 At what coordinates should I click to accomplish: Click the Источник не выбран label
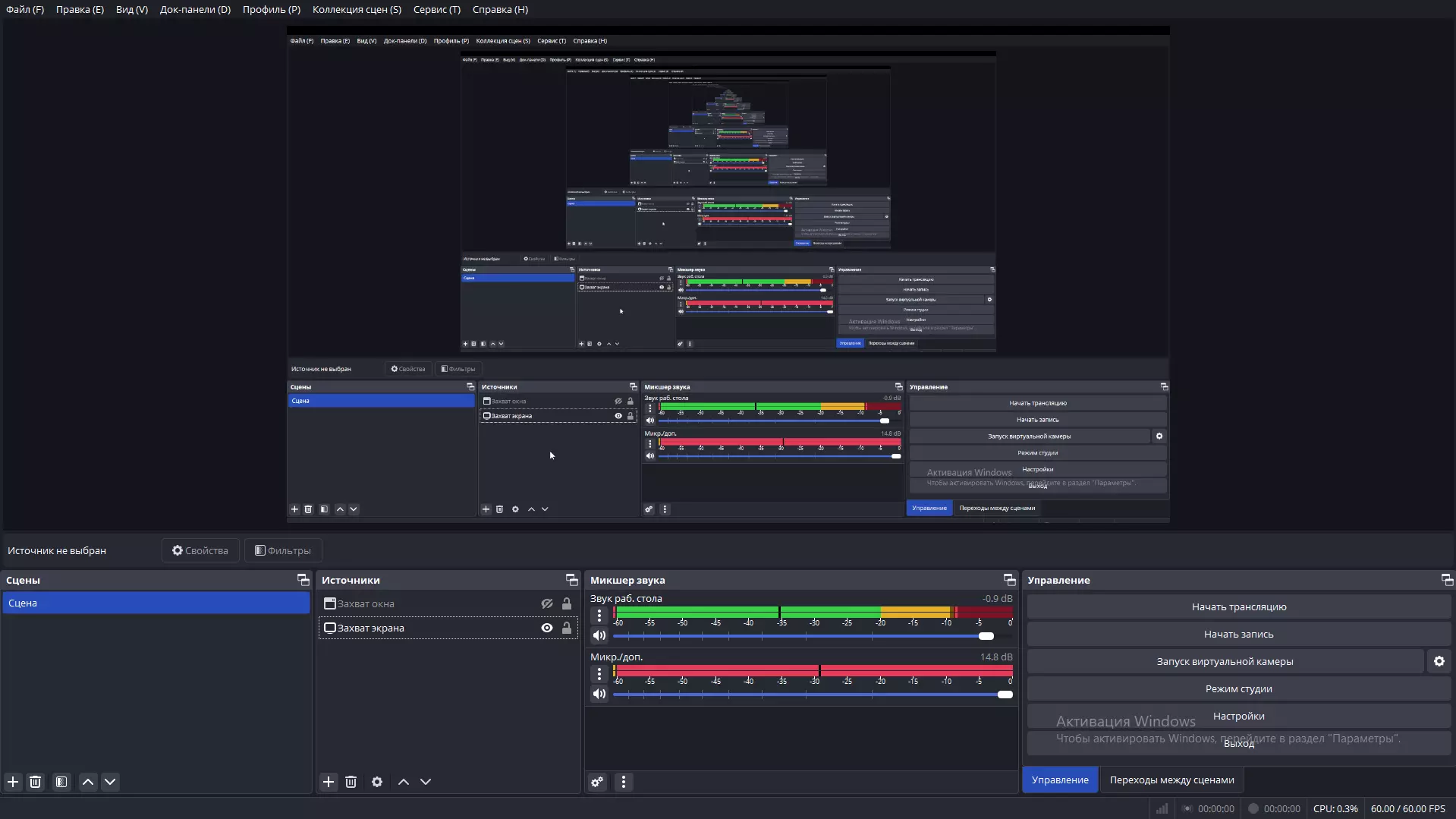[x=57, y=550]
